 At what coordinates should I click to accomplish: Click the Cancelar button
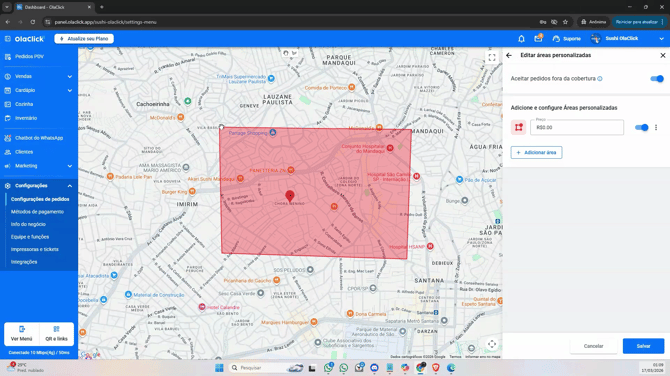click(x=594, y=346)
